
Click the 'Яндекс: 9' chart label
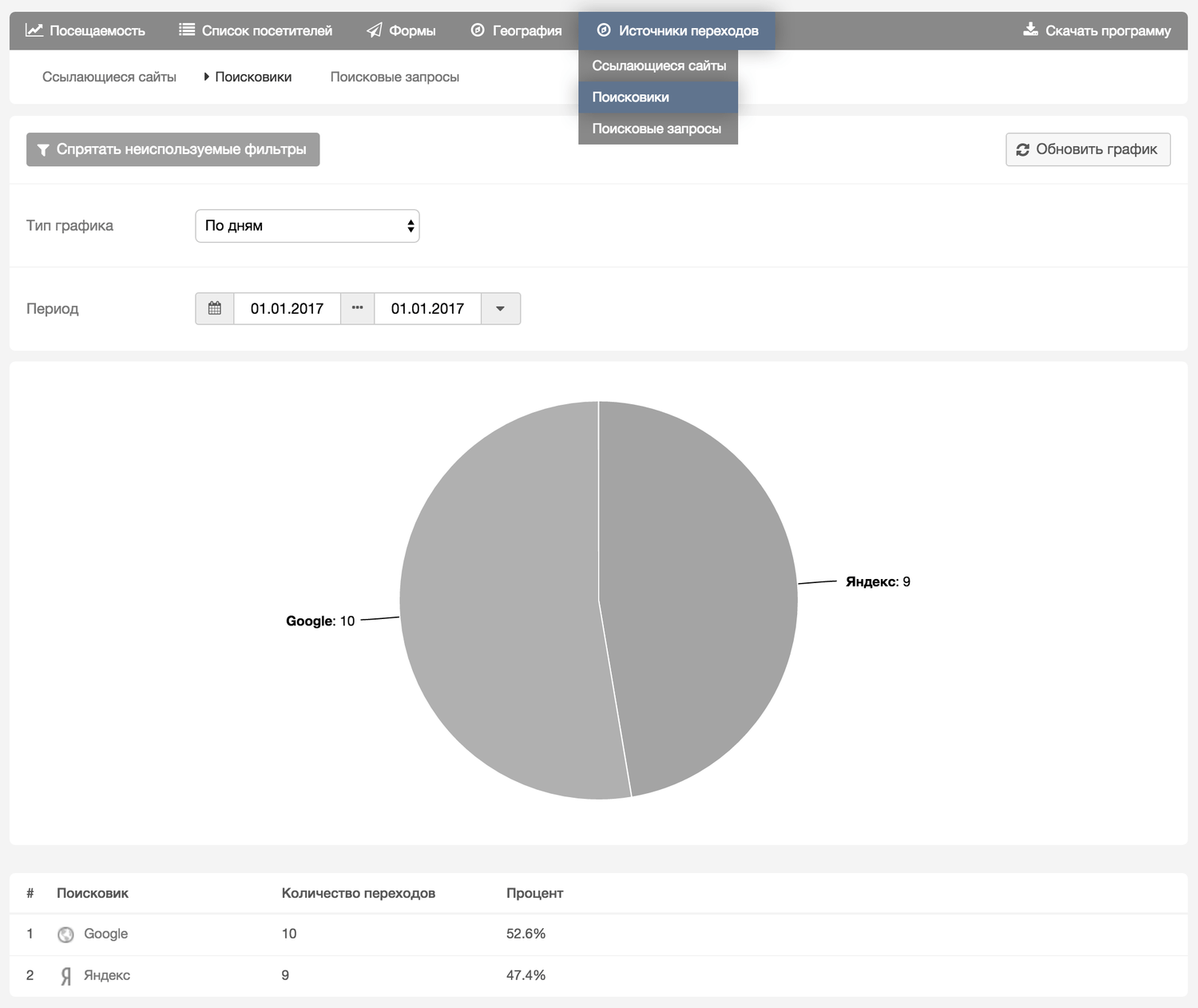pos(878,581)
